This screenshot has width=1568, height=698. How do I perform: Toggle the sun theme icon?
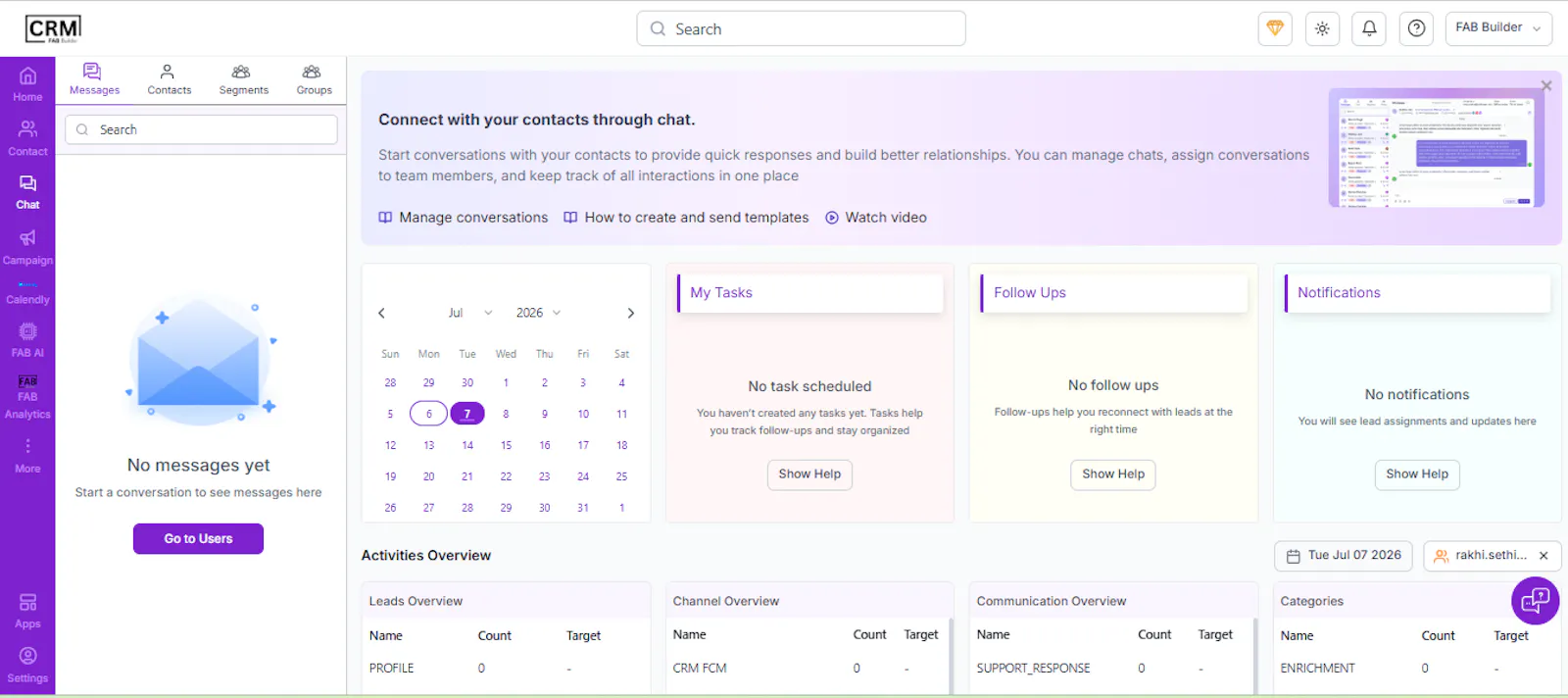tap(1322, 28)
